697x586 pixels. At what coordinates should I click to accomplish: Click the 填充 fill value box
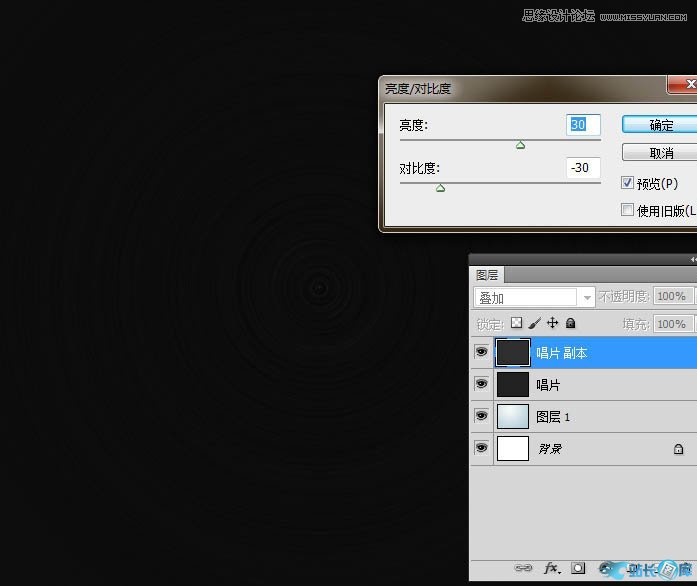click(x=671, y=324)
